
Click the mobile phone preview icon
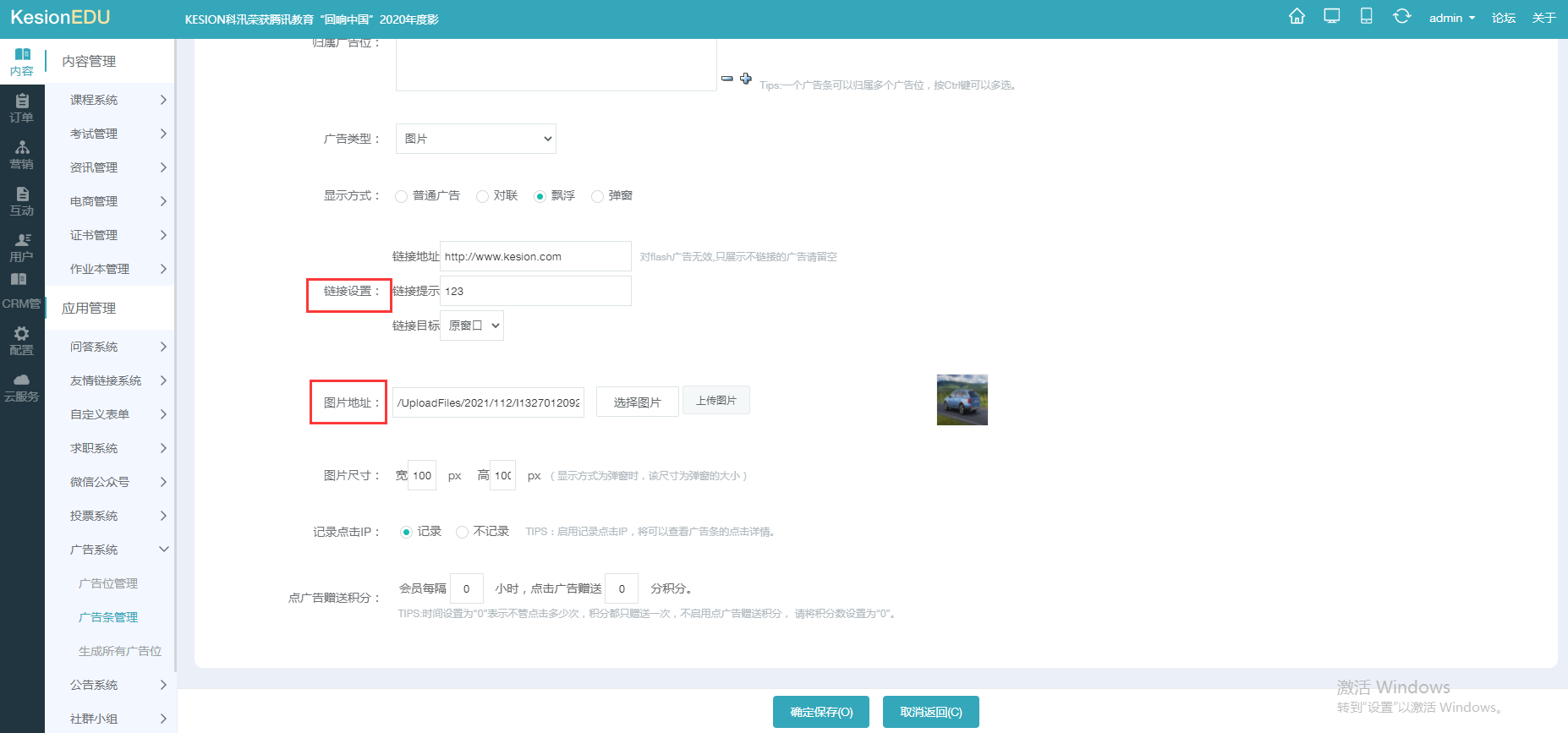pyautogui.click(x=1366, y=17)
